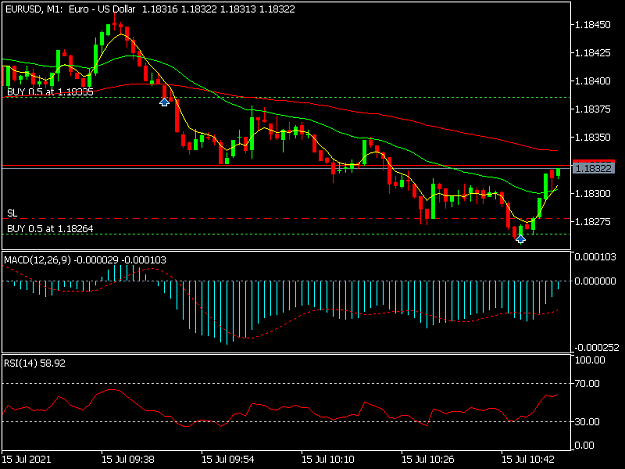Click RSI scale value 0.00

pyautogui.click(x=584, y=445)
